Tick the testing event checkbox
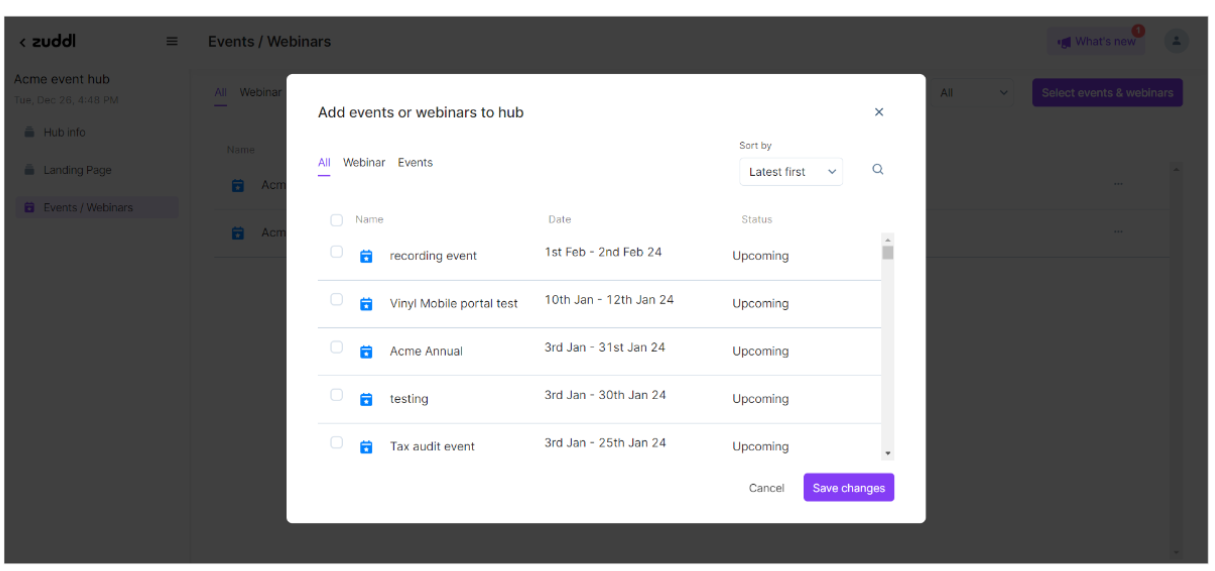This screenshot has height=571, width=1215. pyautogui.click(x=337, y=395)
